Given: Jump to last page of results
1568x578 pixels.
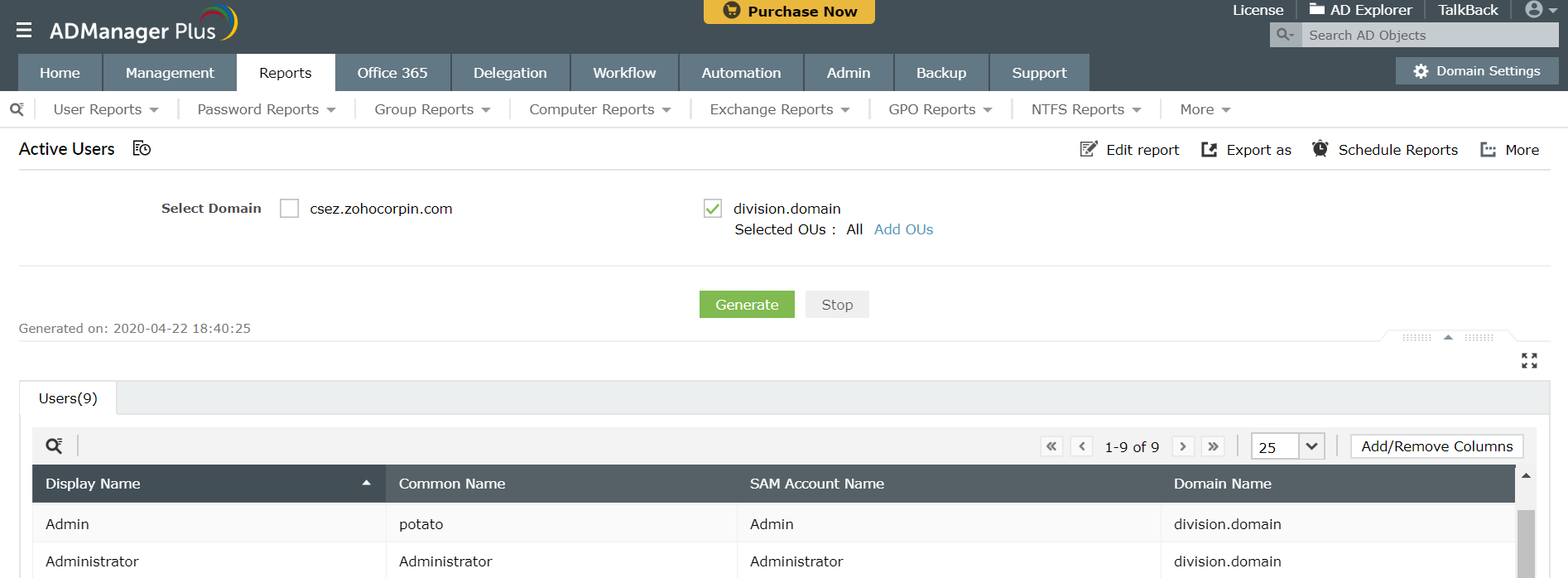Looking at the screenshot, I should pyautogui.click(x=1213, y=446).
